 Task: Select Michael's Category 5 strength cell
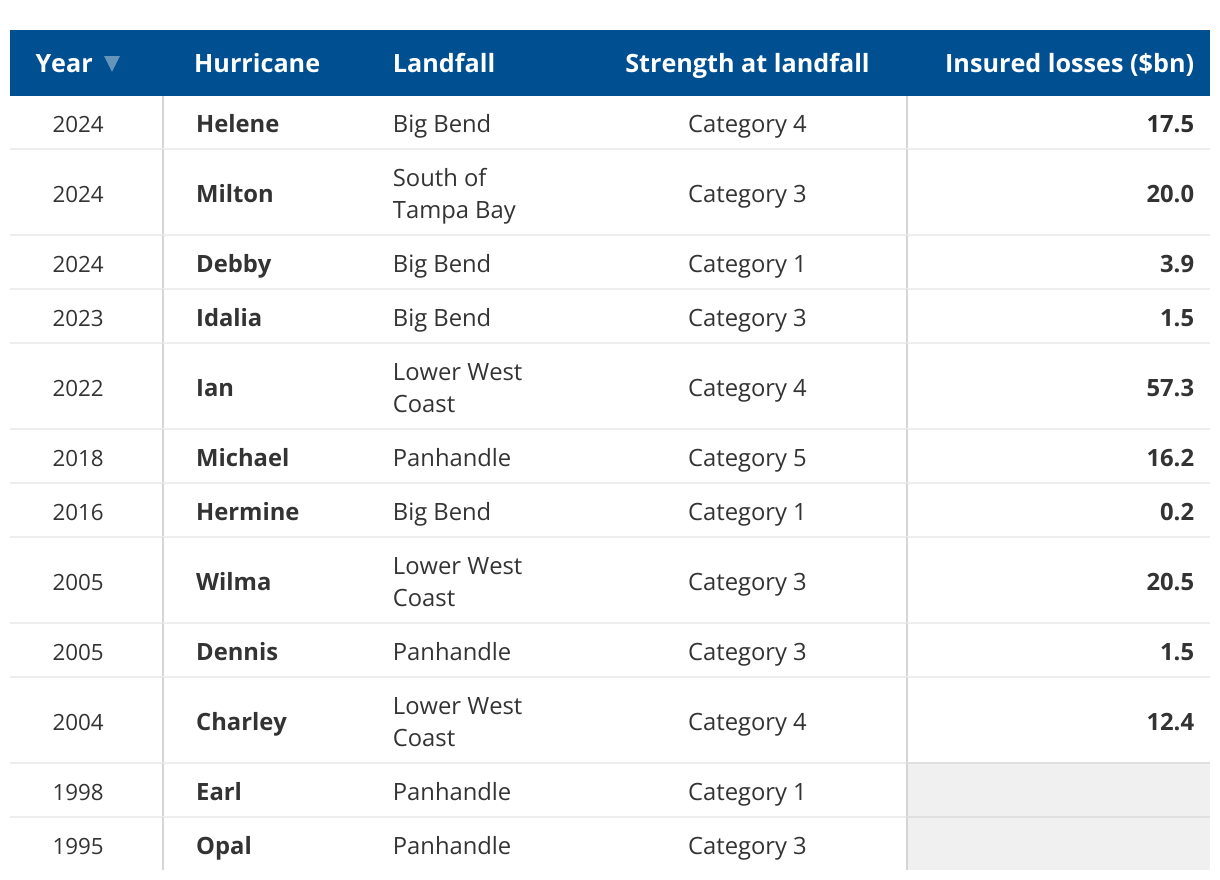point(747,458)
